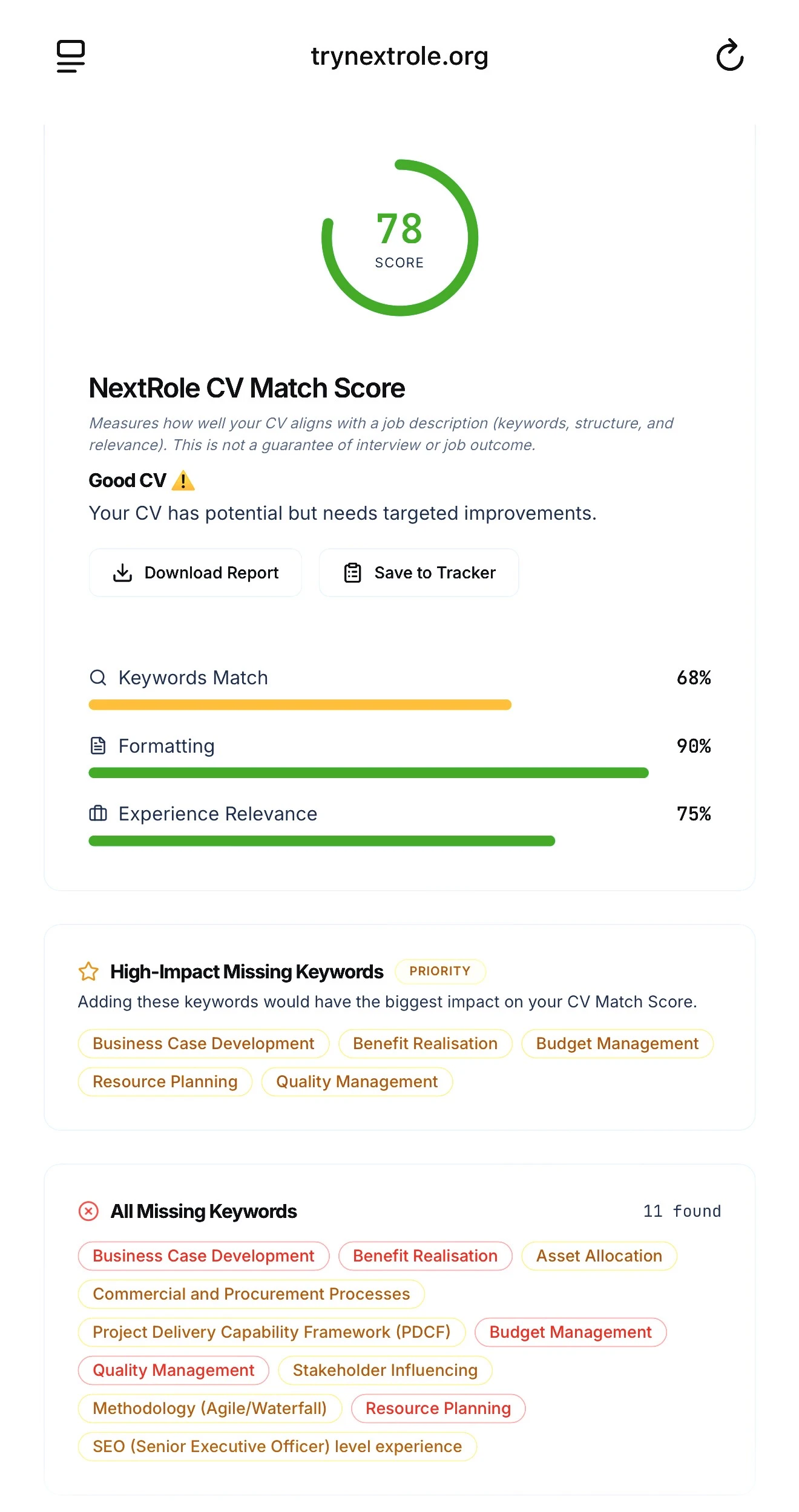Click the red X icon beside All Missing Keywords
Screen dimensions: 799x1512
tap(88, 1211)
